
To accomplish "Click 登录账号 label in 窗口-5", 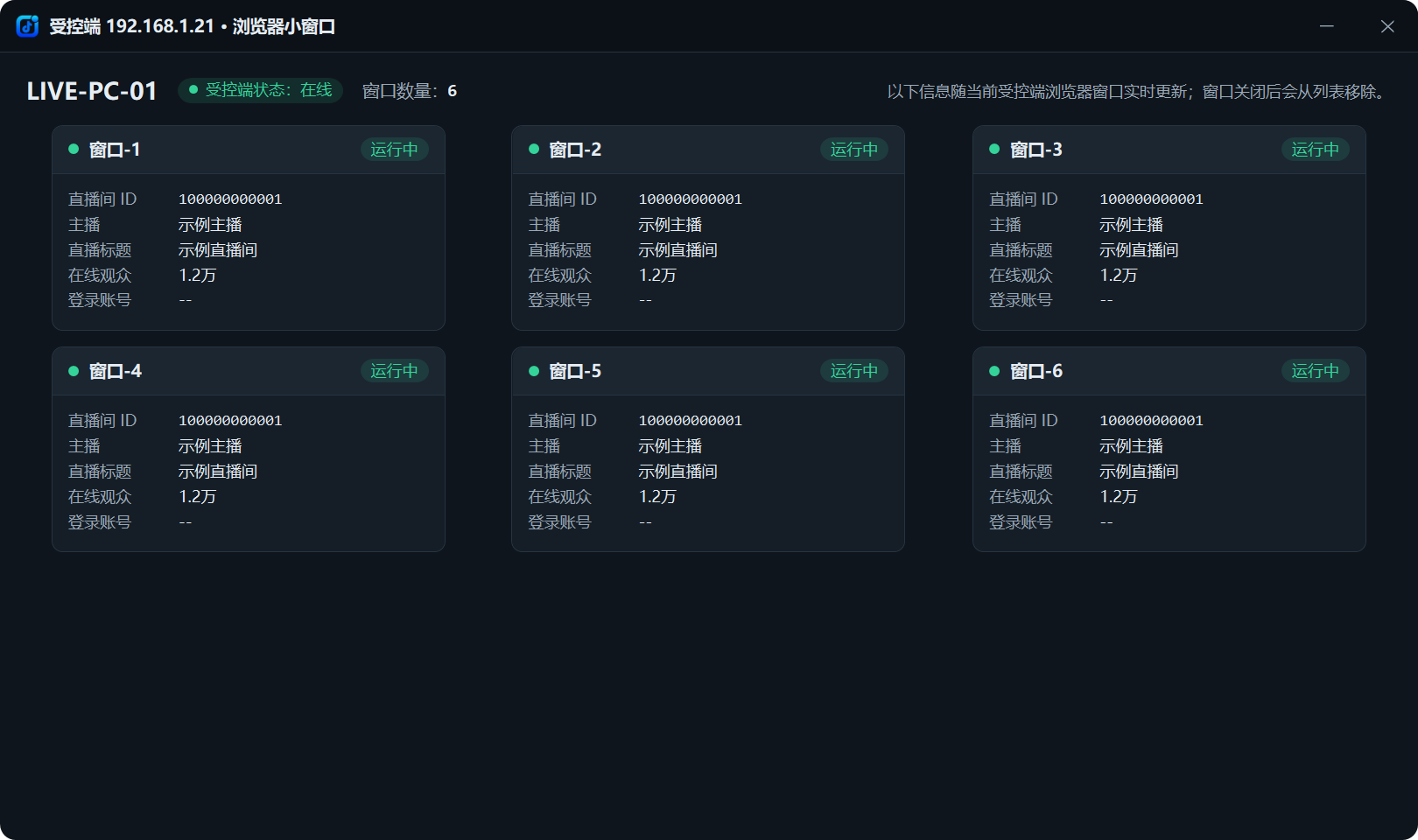I will point(560,522).
